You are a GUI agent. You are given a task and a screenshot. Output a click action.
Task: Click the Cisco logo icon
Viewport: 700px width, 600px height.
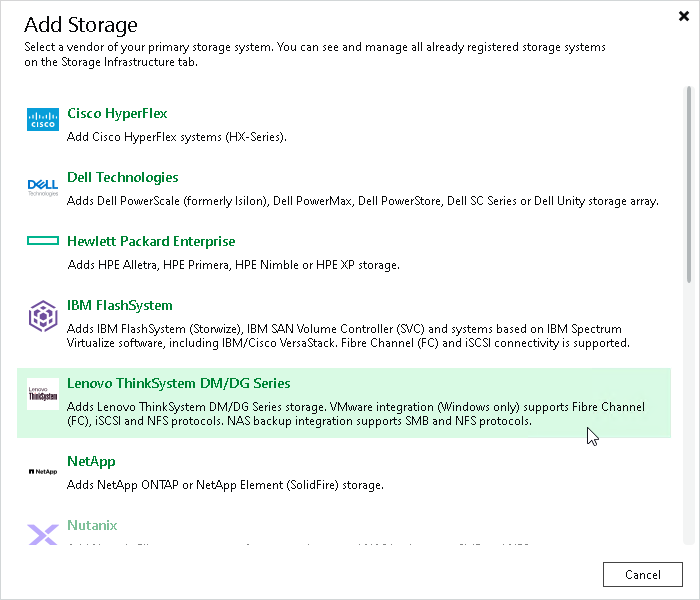(x=43, y=119)
